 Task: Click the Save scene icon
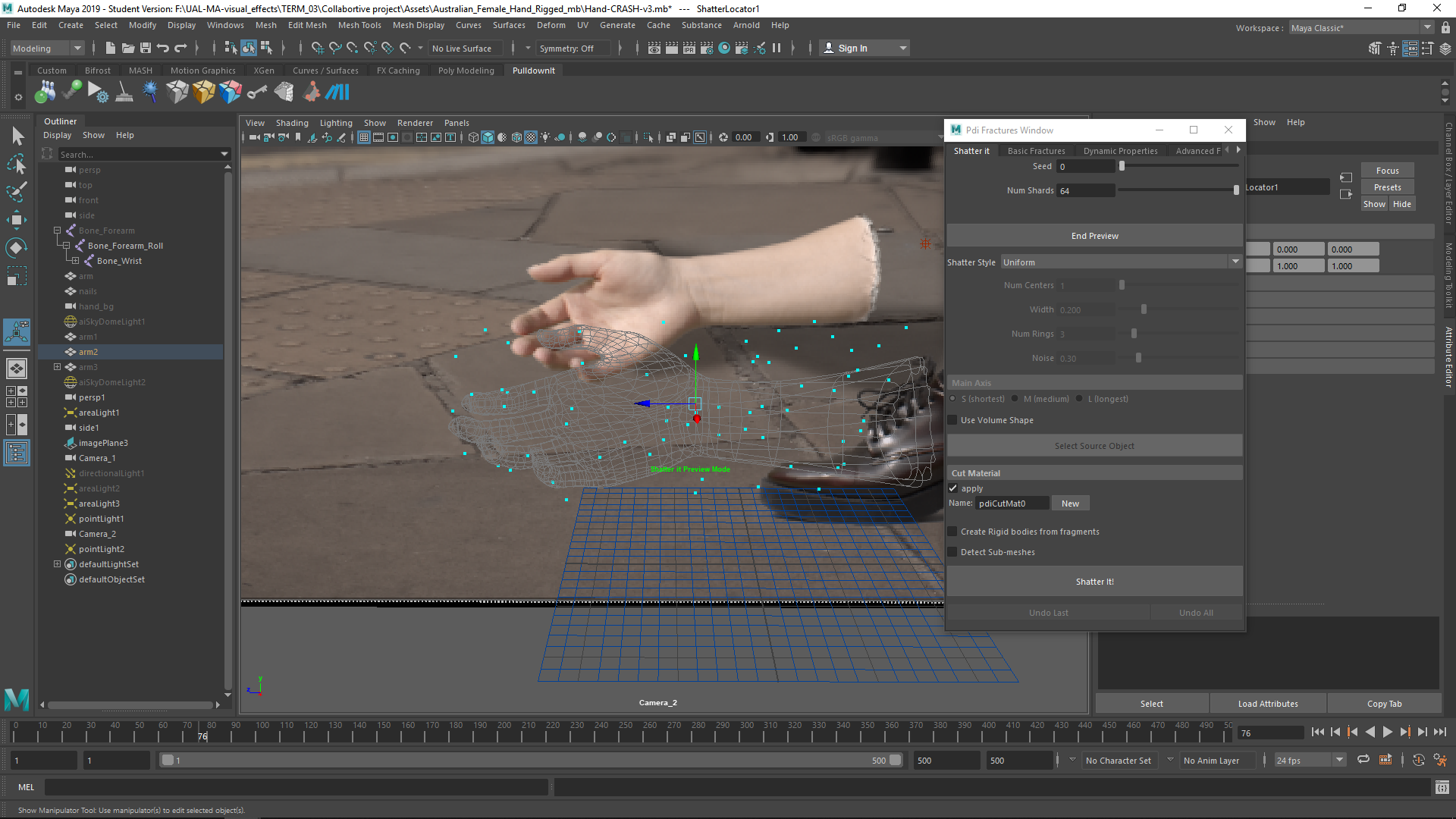(x=146, y=49)
